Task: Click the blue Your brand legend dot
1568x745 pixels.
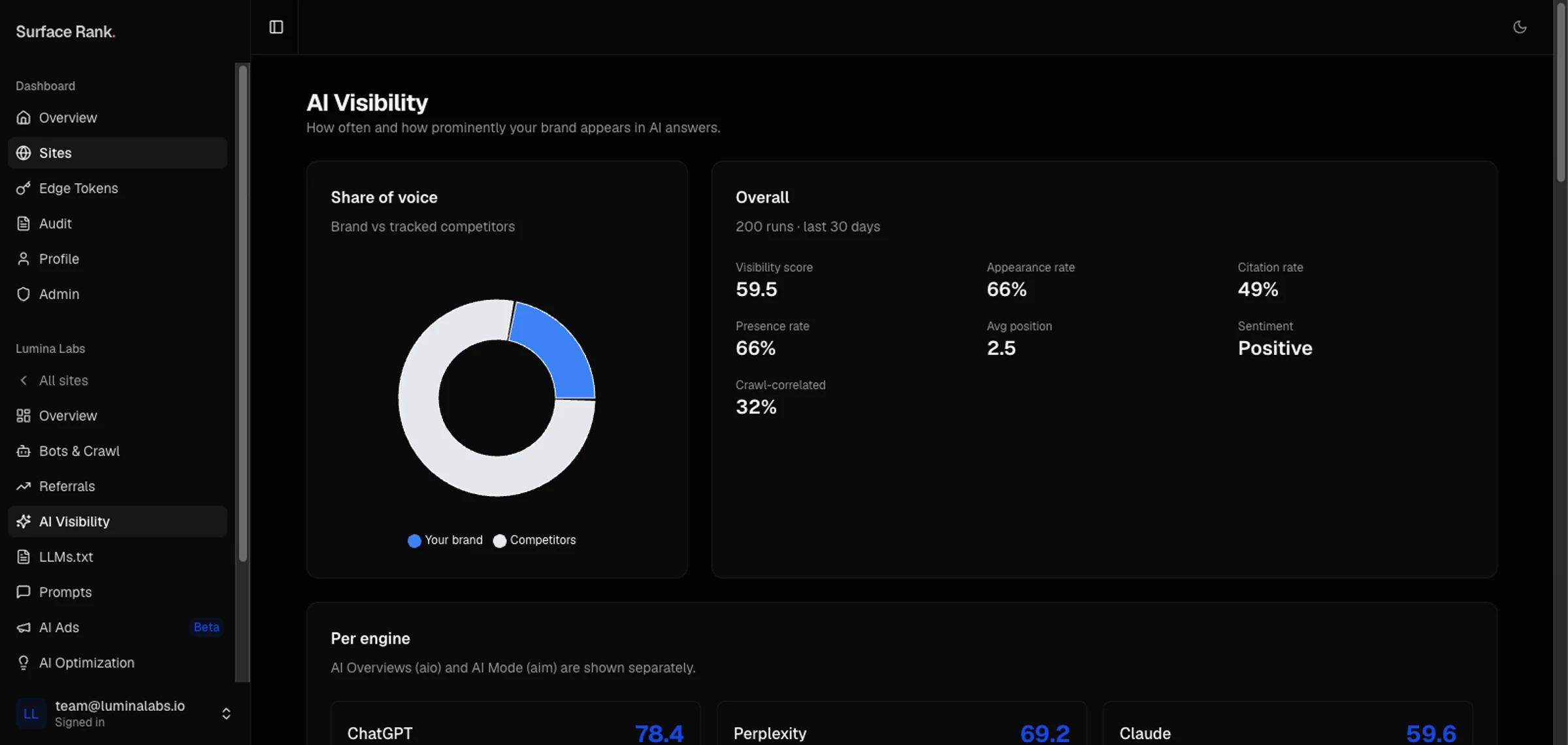Action: (x=414, y=541)
